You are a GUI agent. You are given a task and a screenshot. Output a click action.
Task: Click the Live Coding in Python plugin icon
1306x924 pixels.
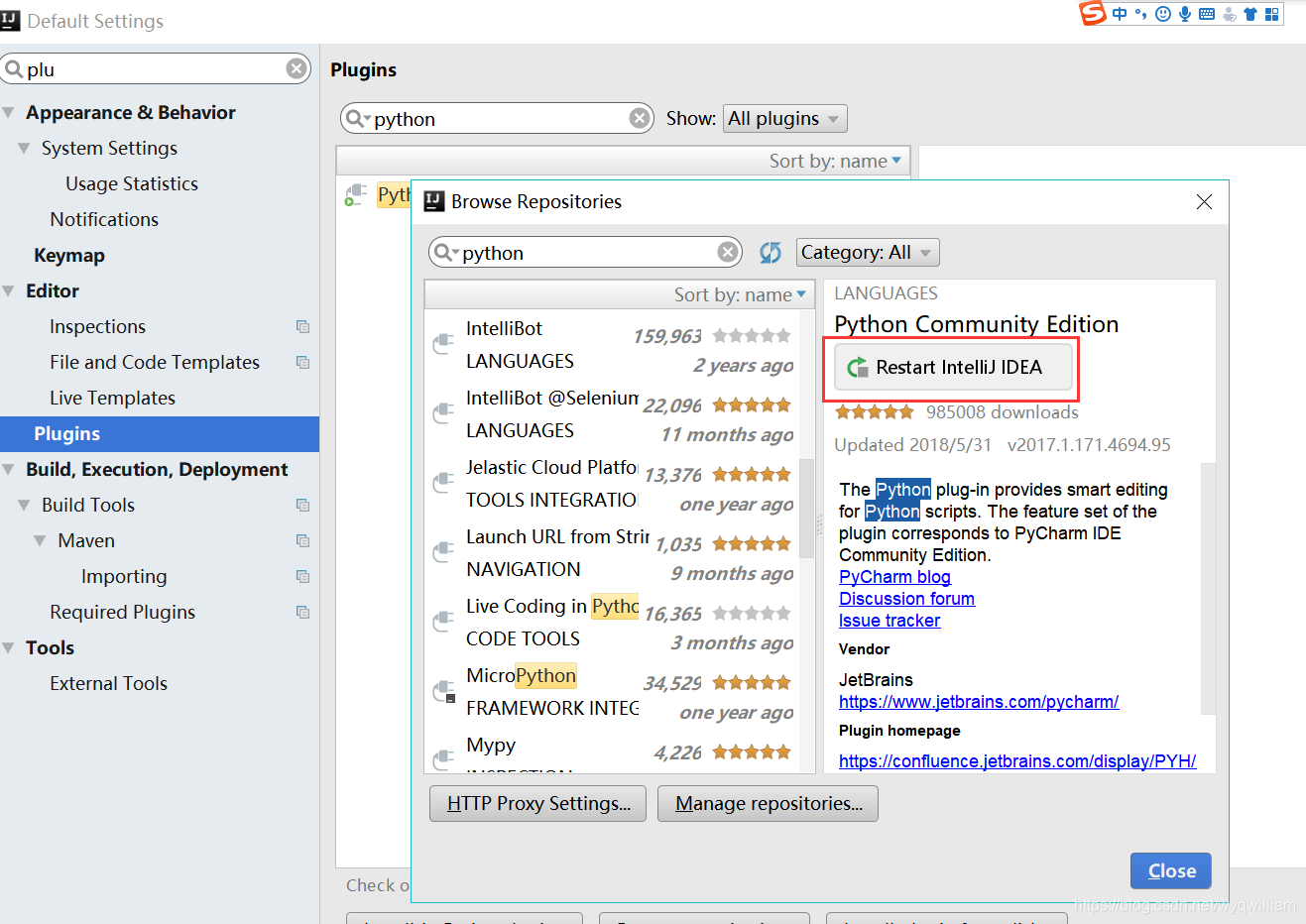(443, 622)
